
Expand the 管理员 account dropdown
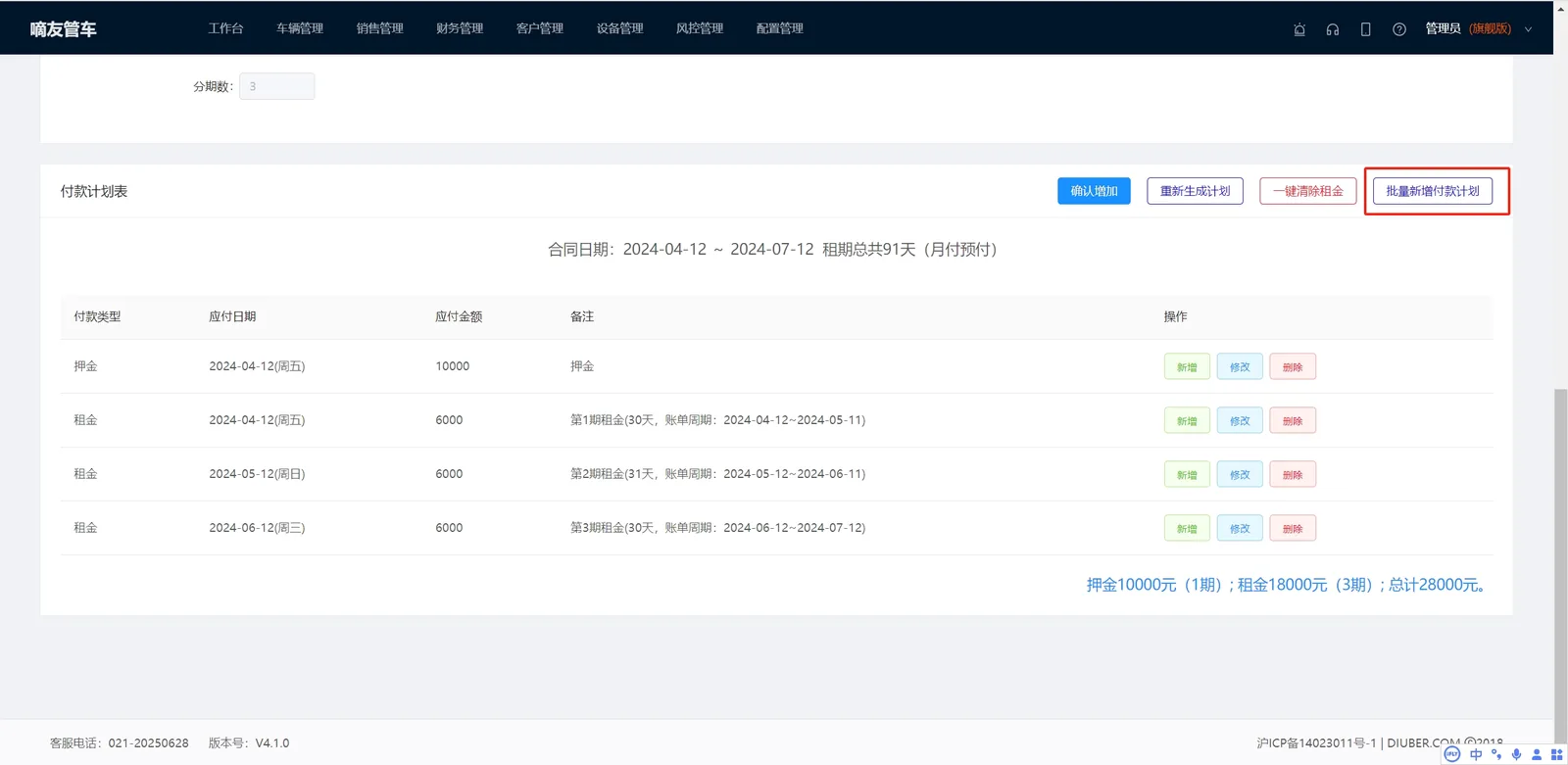[1479, 29]
